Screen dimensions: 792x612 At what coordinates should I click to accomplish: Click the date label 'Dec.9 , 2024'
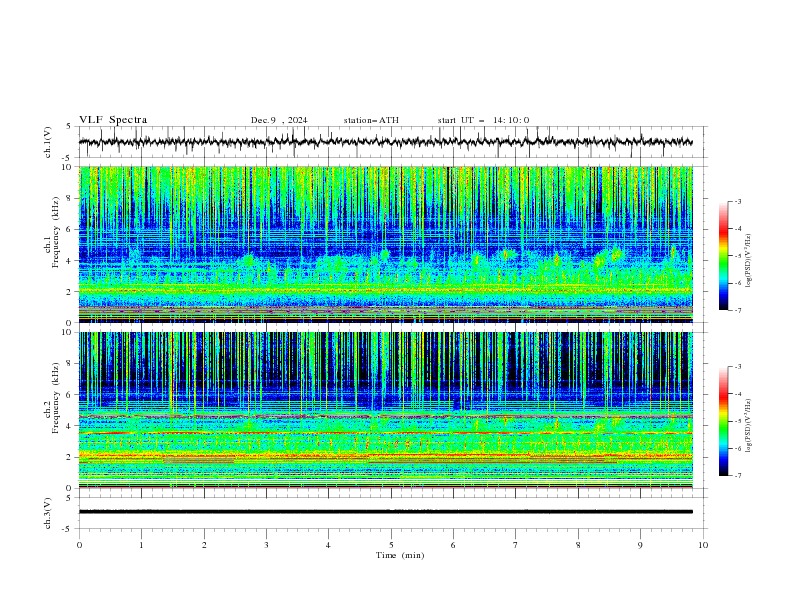(279, 120)
